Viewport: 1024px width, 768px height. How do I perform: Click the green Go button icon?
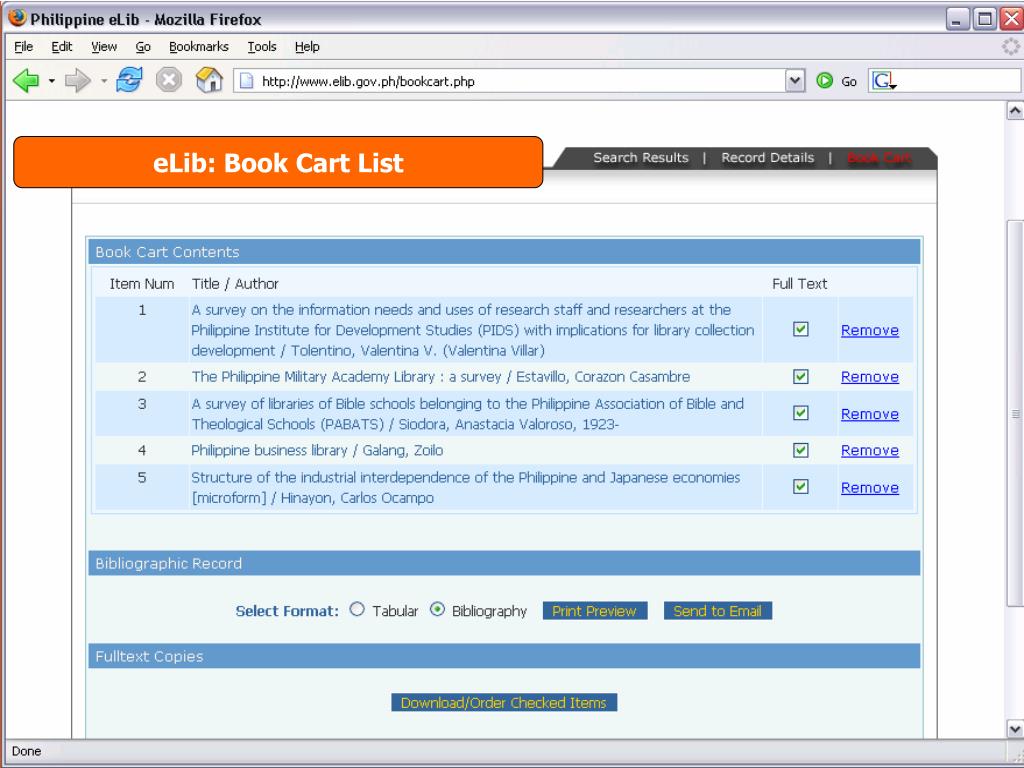825,81
